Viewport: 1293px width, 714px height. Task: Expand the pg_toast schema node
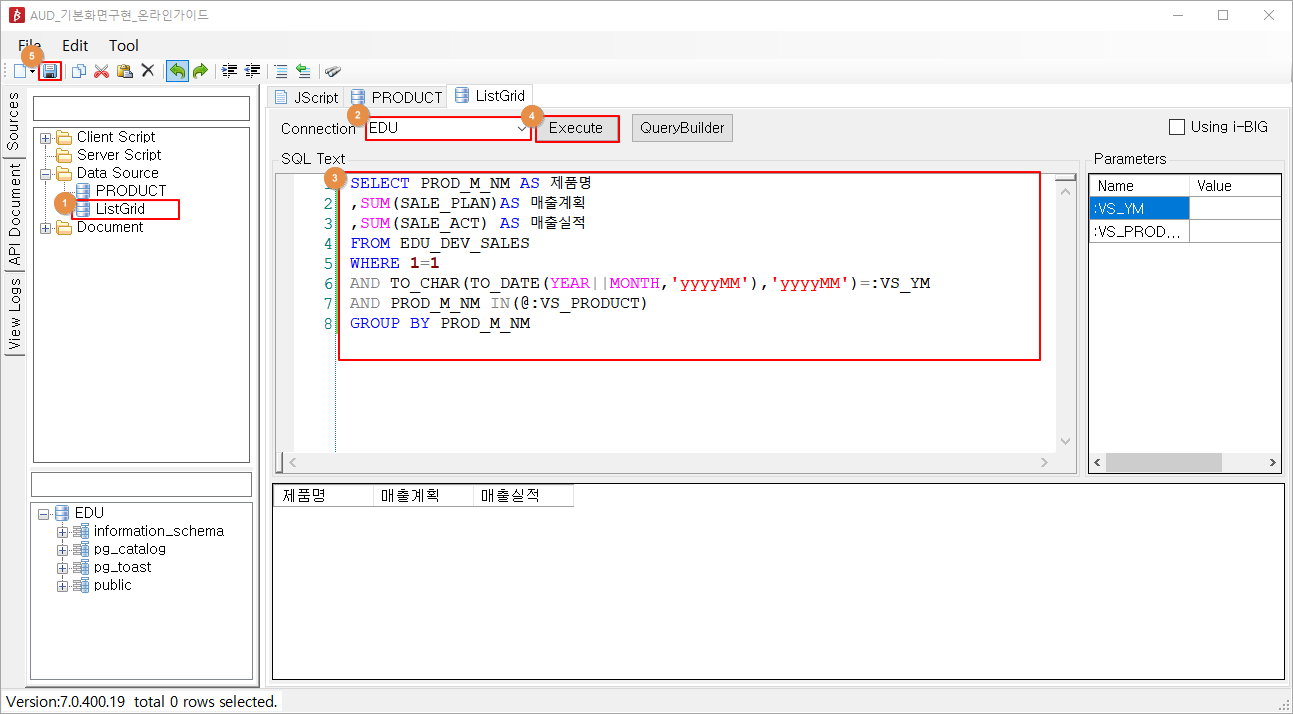63,567
